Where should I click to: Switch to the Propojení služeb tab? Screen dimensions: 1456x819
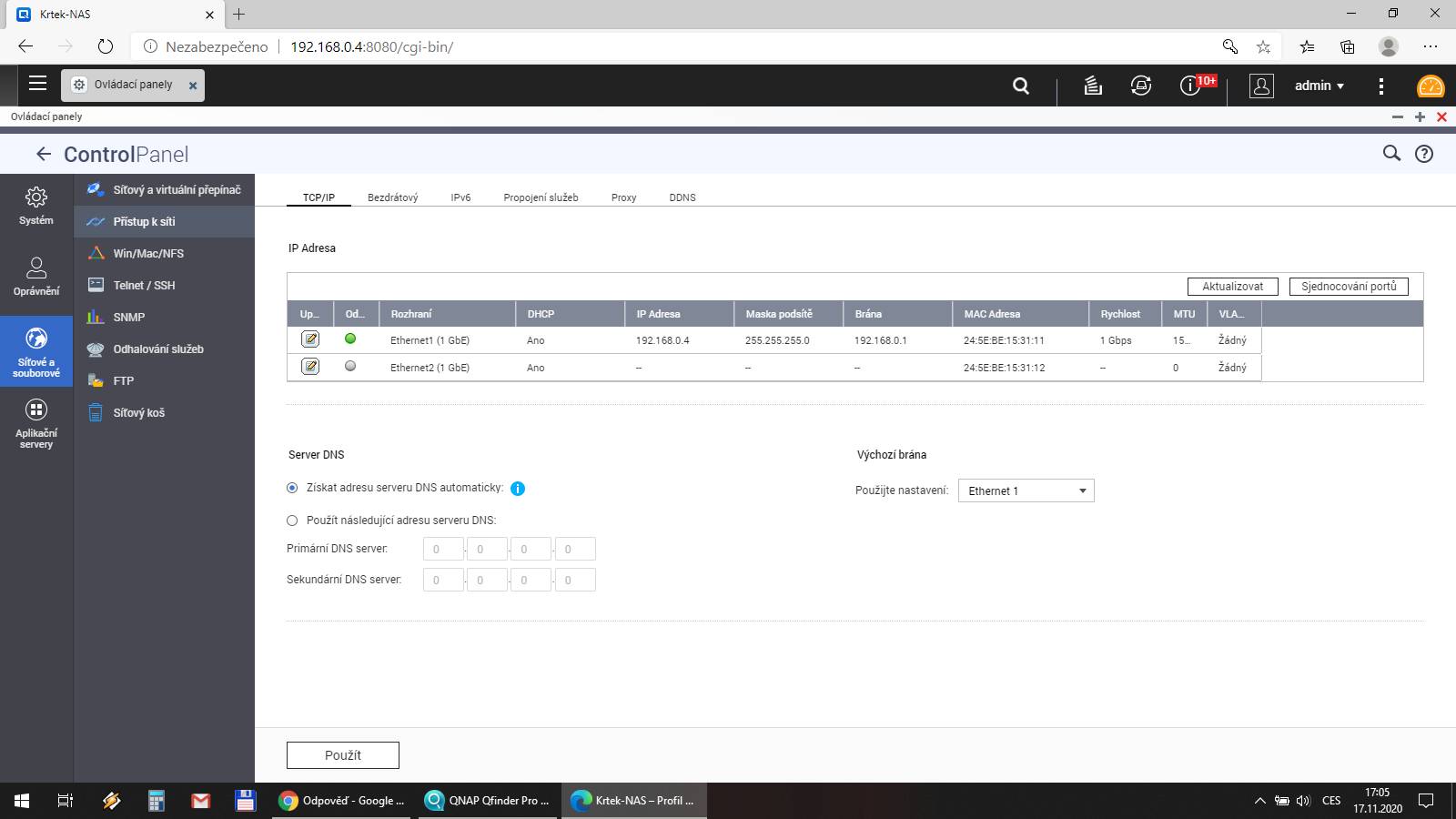[541, 197]
